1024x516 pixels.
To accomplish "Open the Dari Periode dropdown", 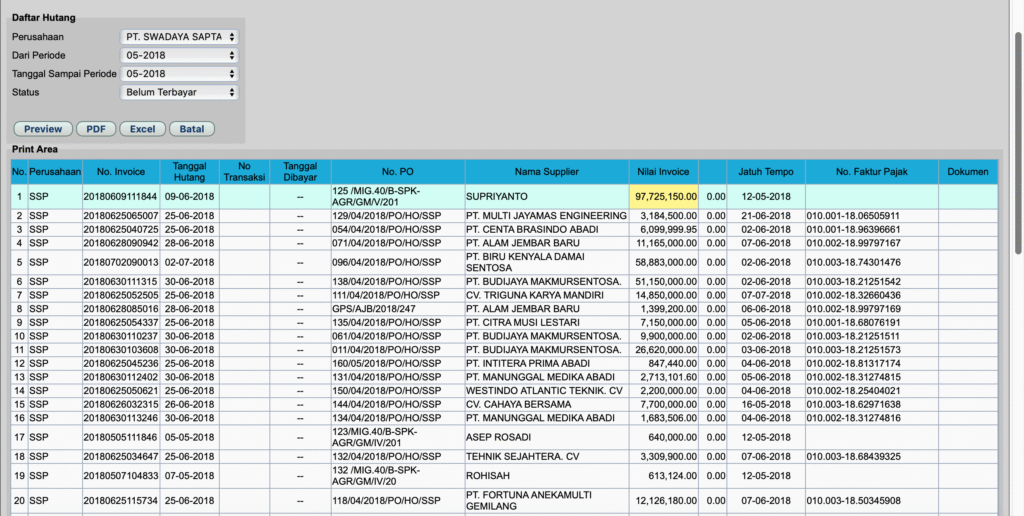I will click(x=179, y=56).
